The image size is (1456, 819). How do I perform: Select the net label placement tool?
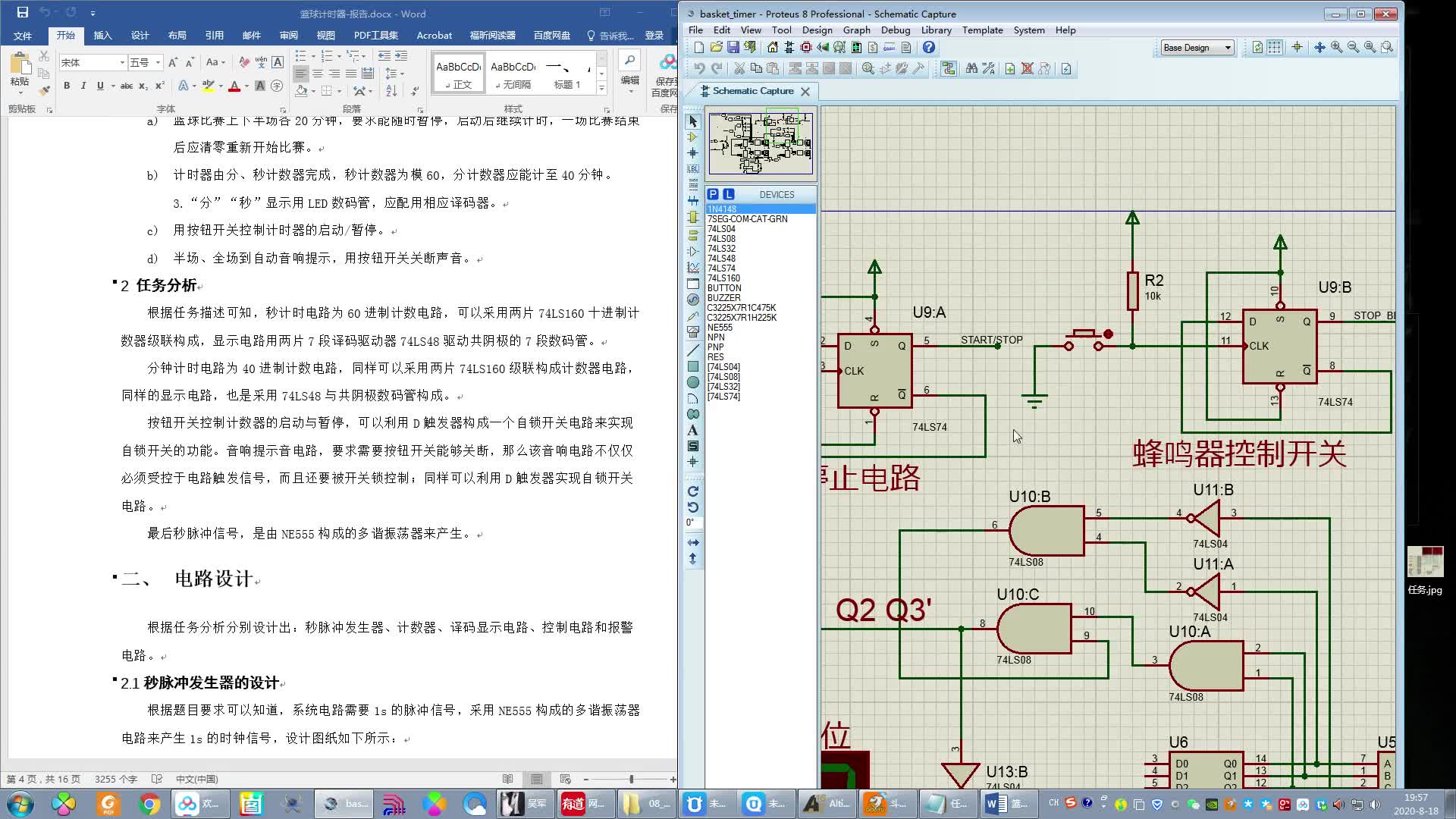tap(693, 169)
